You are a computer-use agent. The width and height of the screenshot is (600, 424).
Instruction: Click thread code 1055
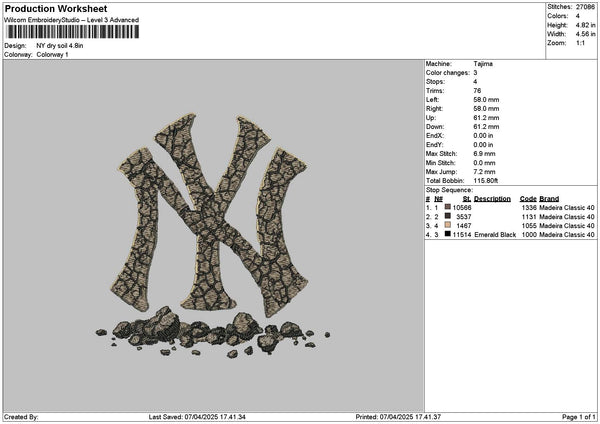coord(529,226)
